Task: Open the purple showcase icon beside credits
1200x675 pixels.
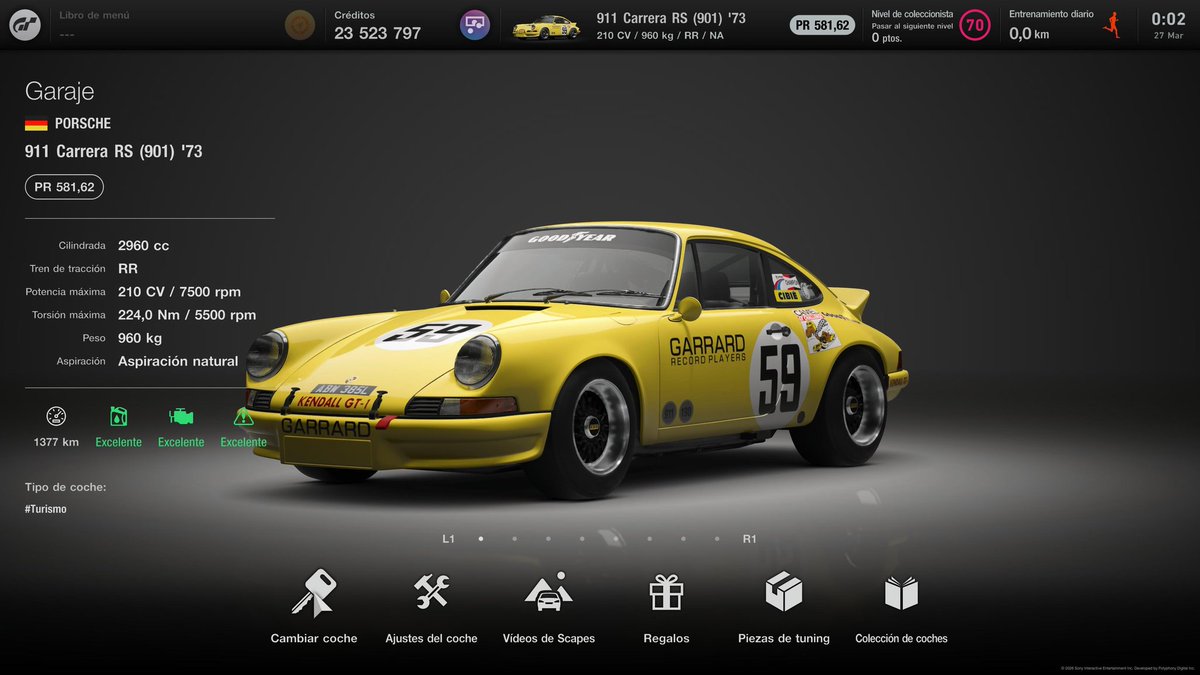Action: (474, 25)
